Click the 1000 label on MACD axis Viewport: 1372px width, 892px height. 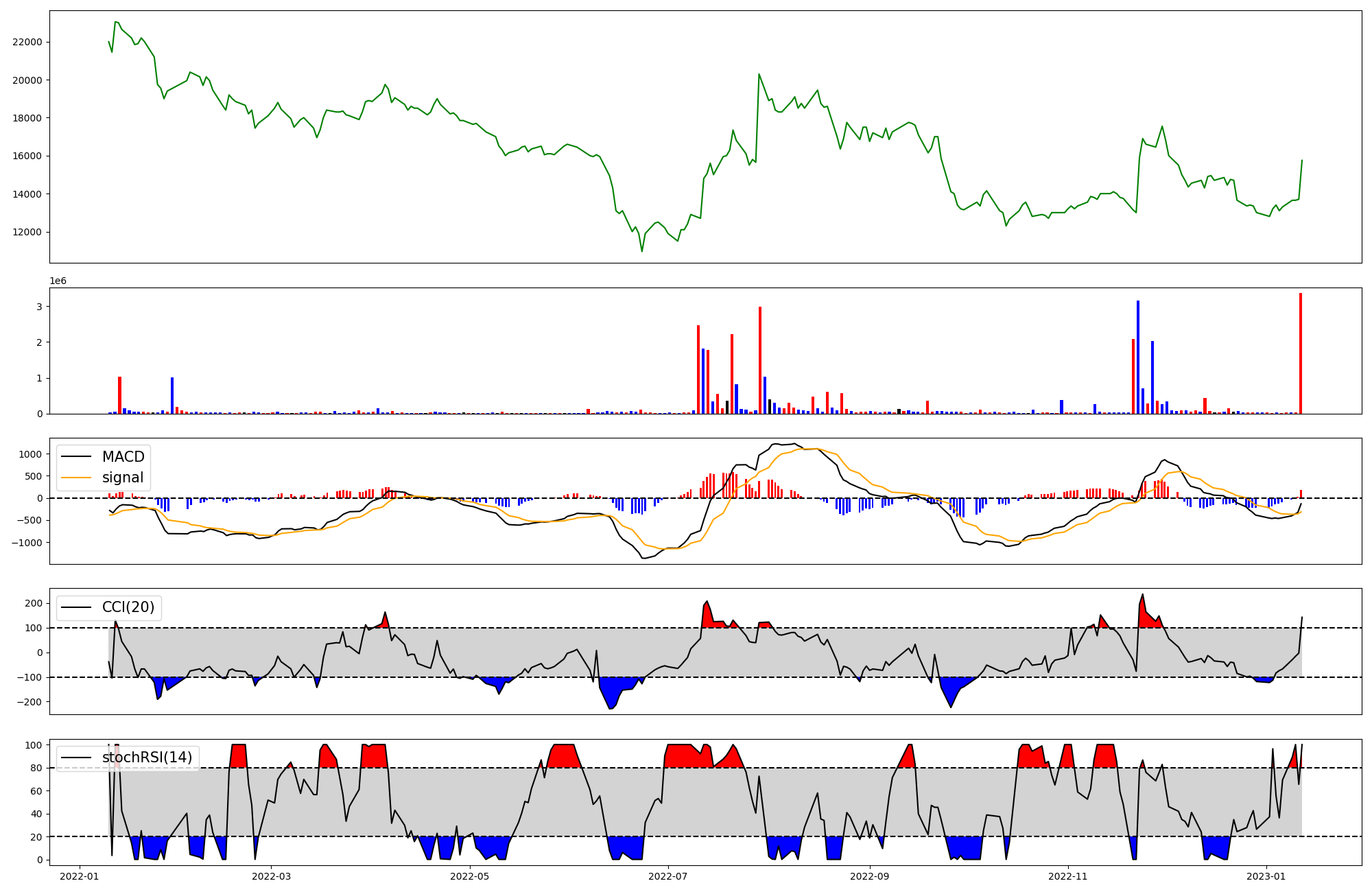(31, 454)
